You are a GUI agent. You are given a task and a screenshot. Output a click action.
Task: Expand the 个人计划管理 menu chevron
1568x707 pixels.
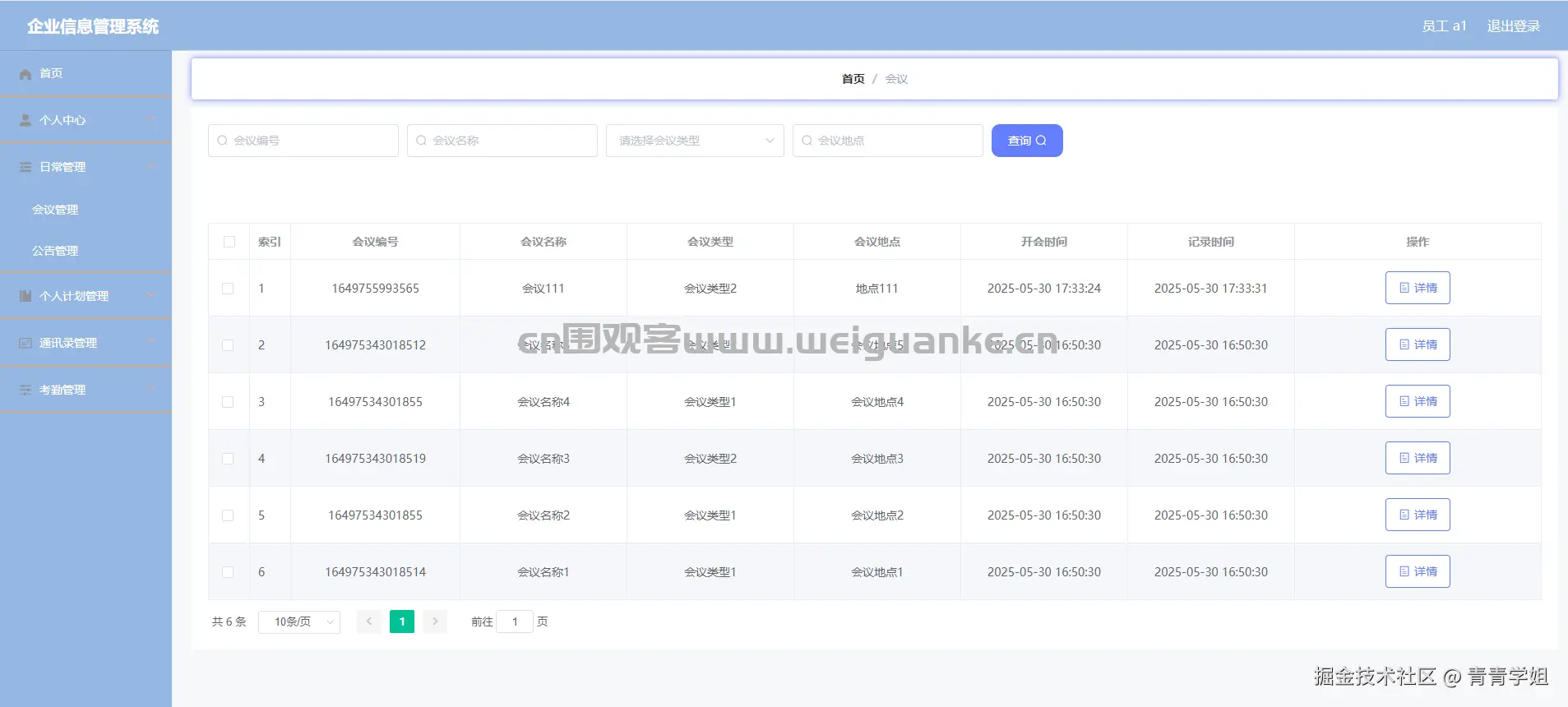click(151, 296)
